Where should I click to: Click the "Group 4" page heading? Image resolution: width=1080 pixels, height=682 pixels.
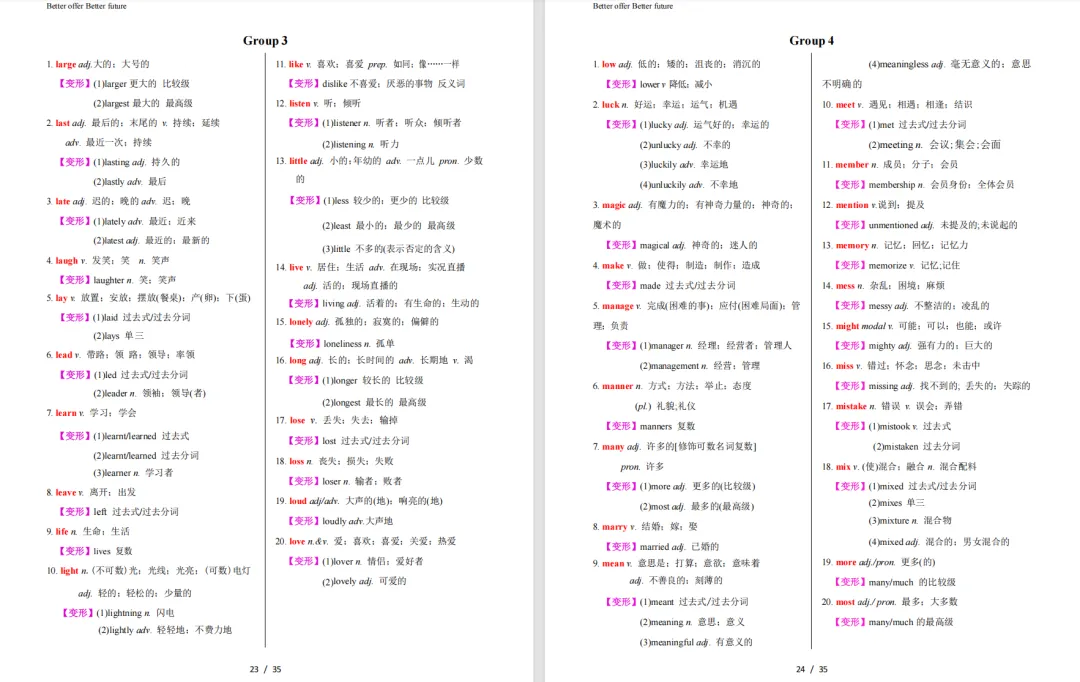811,41
